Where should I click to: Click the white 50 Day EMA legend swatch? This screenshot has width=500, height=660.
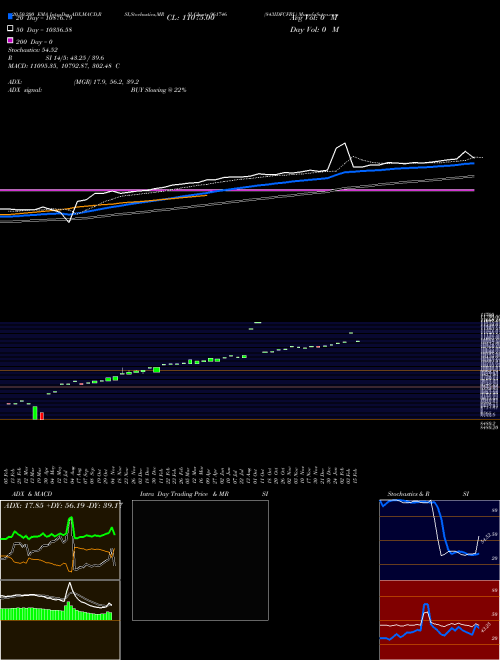(11, 29)
